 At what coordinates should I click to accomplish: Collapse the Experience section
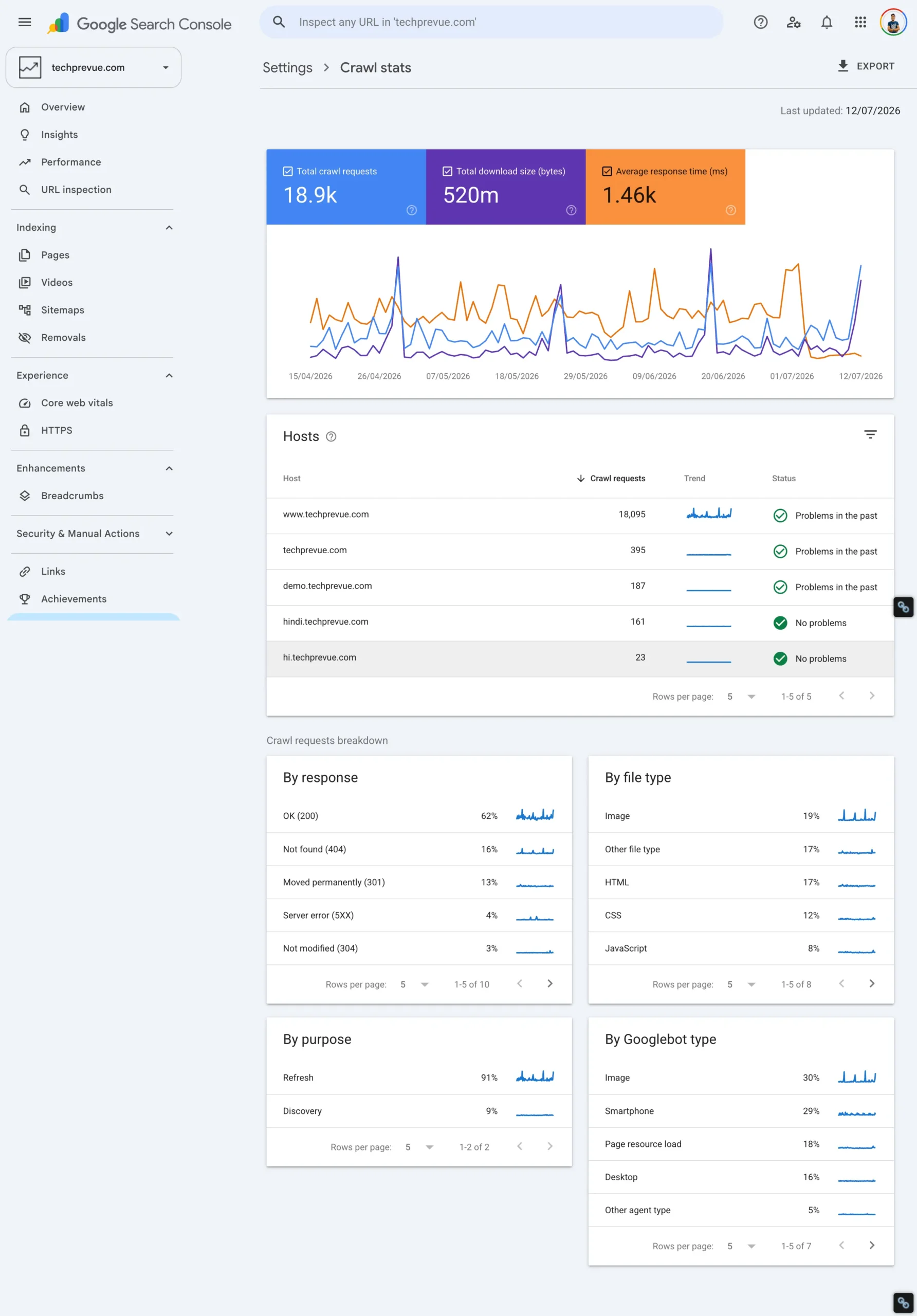point(169,376)
